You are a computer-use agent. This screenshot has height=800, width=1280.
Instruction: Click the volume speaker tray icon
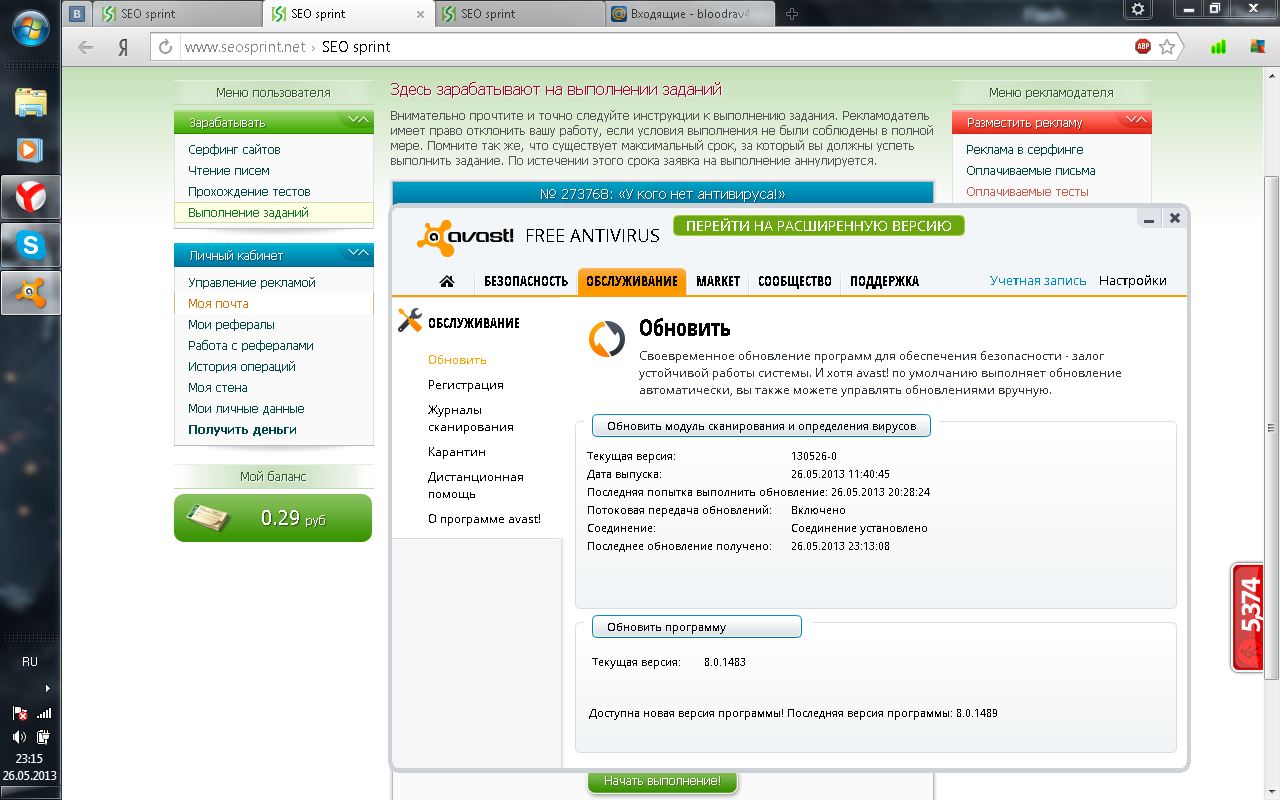point(19,737)
